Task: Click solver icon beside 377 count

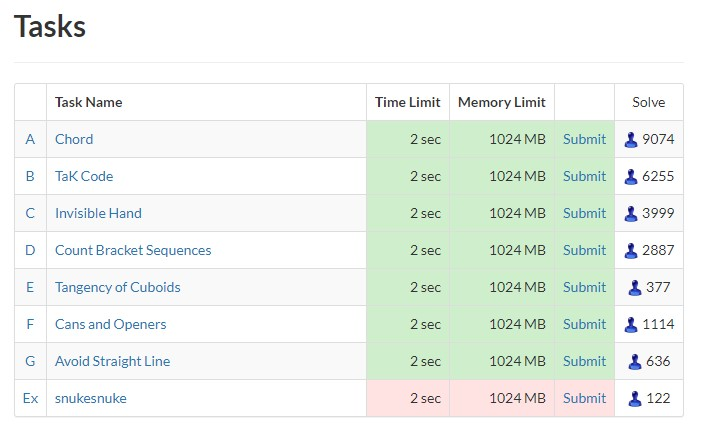Action: tap(635, 288)
